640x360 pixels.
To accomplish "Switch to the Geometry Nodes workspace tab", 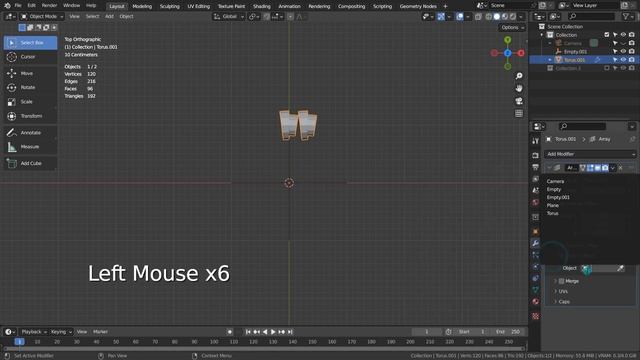I will coord(418,6).
